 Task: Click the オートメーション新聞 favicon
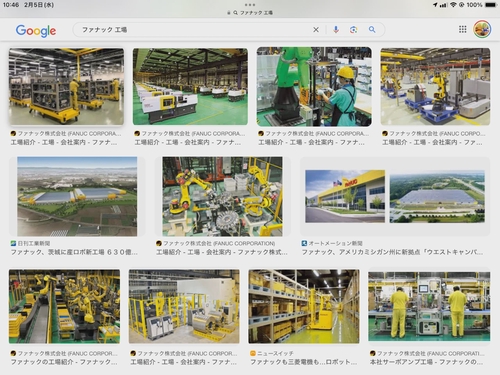[x=304, y=243]
